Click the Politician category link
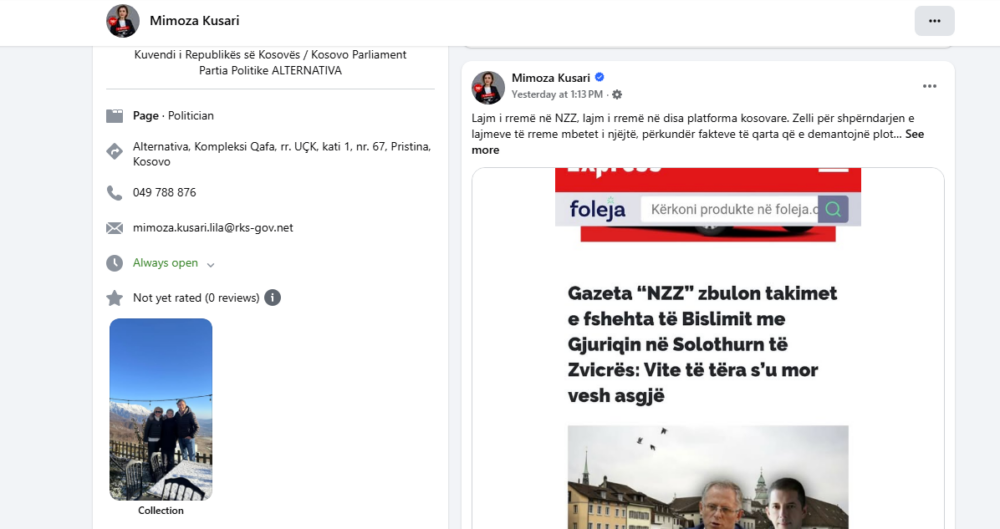 (x=191, y=116)
